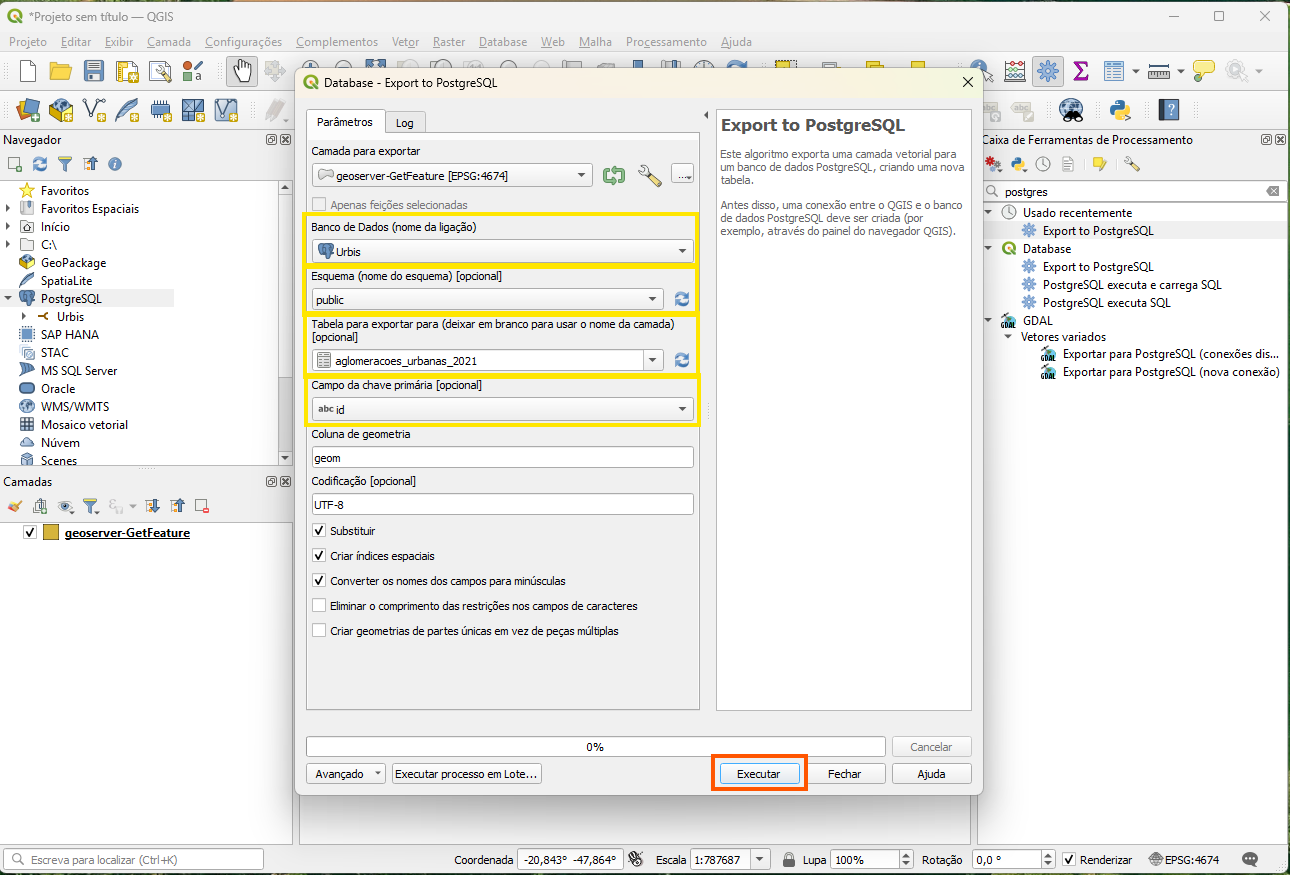
Task: Open the Campo da chave primária id dropdown
Action: pyautogui.click(x=502, y=409)
